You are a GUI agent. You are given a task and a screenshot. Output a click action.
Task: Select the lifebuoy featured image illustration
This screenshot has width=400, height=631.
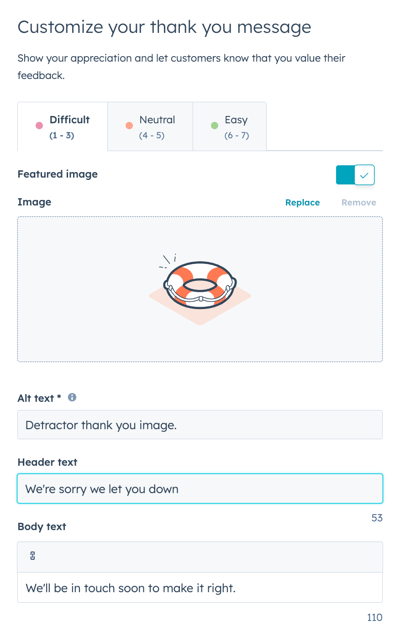point(200,289)
